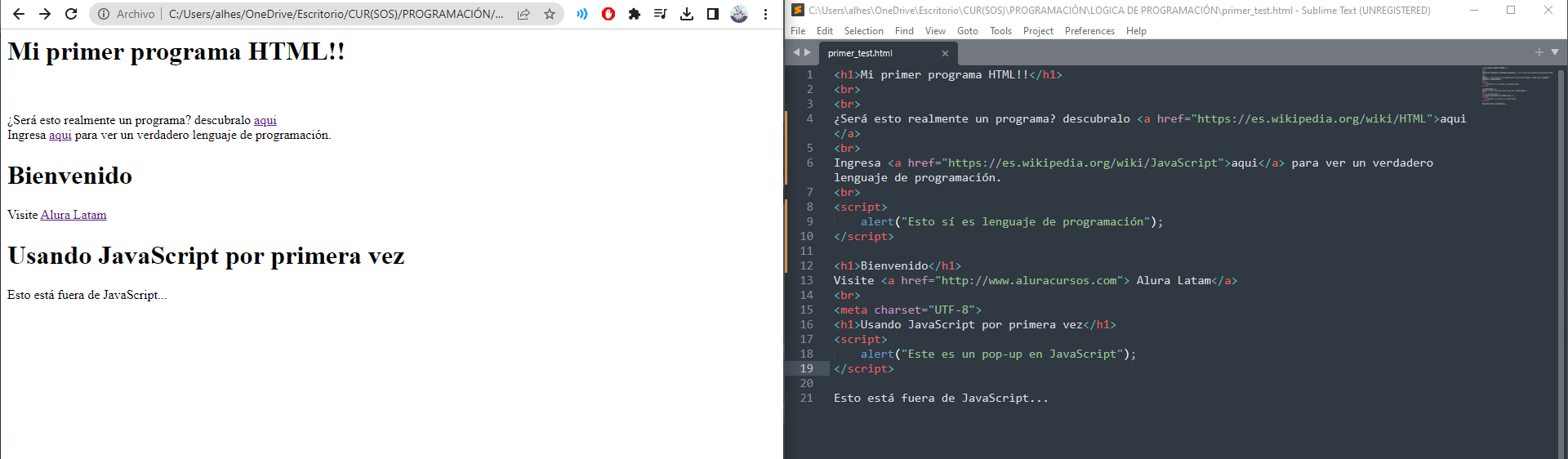Click the 'Bienvenido' heading in browser
The height and width of the screenshot is (459, 1568).
point(70,176)
